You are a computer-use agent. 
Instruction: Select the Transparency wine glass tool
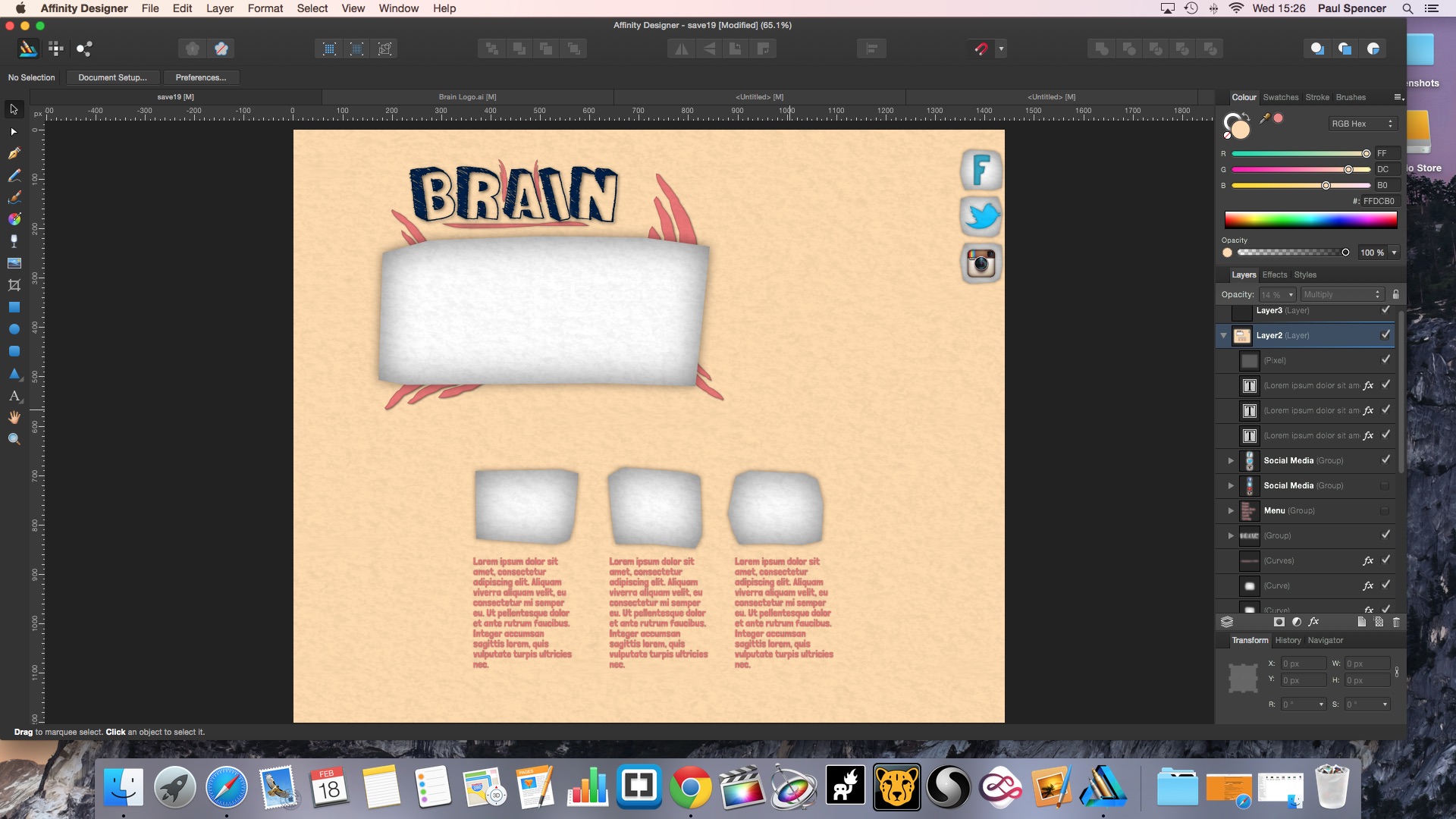pos(14,241)
